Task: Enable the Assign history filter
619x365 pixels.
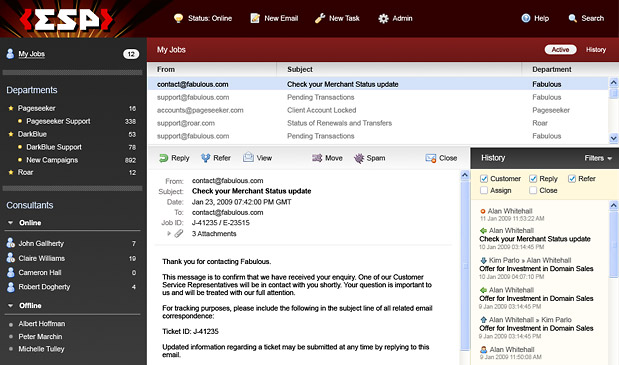Action: [x=484, y=190]
